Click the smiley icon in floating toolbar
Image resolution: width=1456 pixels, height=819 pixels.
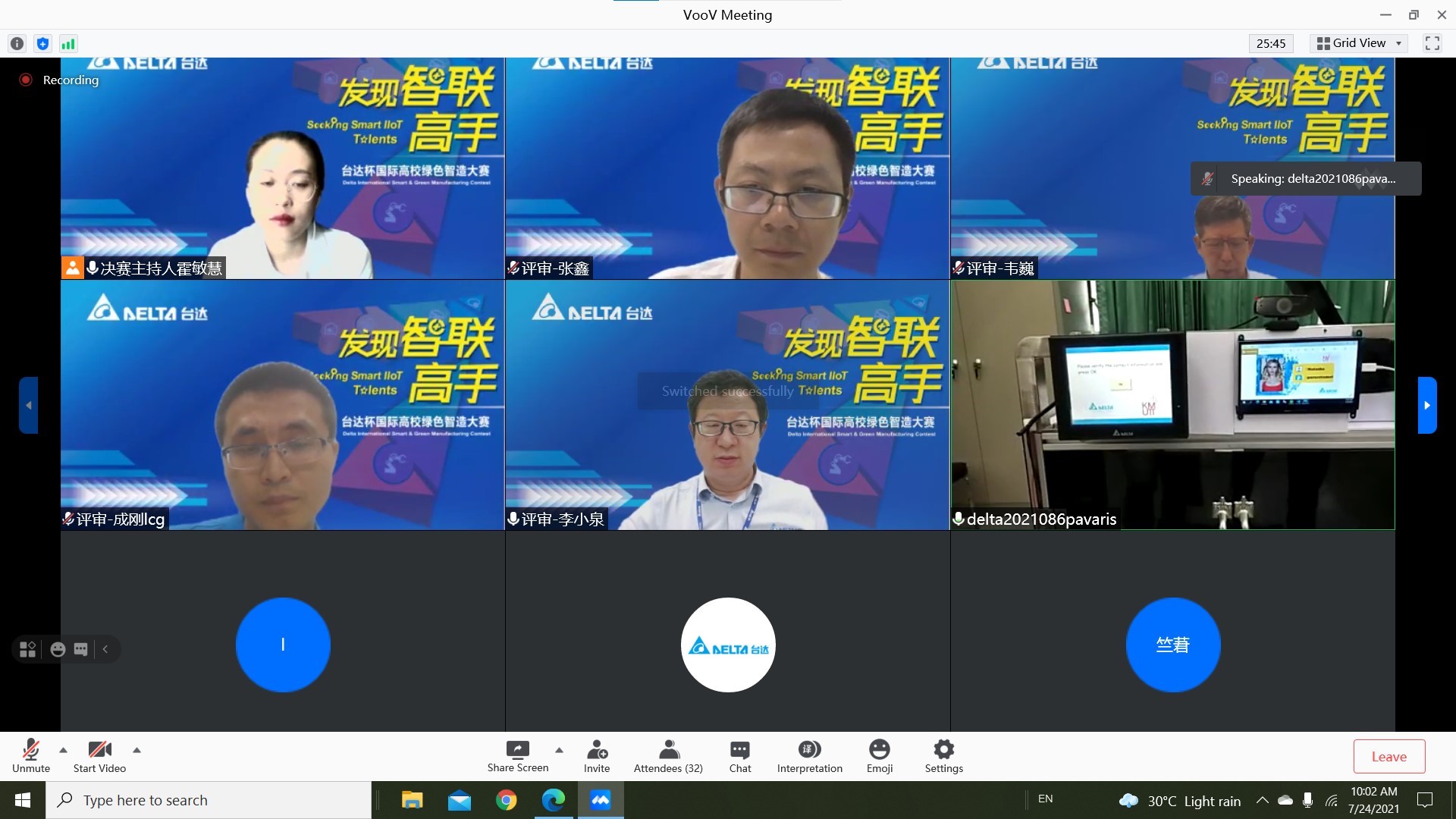coord(58,649)
